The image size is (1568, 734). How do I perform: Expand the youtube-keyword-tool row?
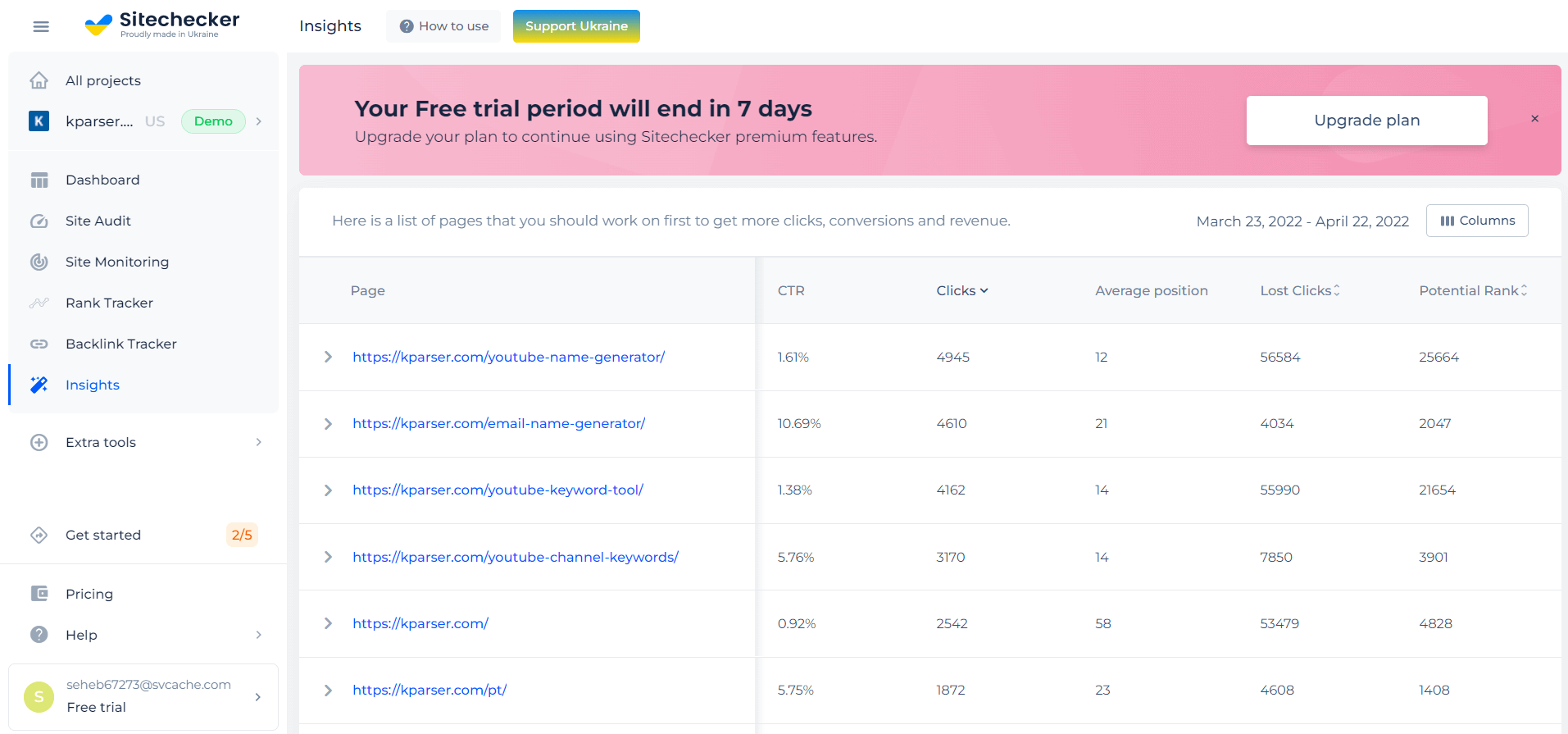328,490
